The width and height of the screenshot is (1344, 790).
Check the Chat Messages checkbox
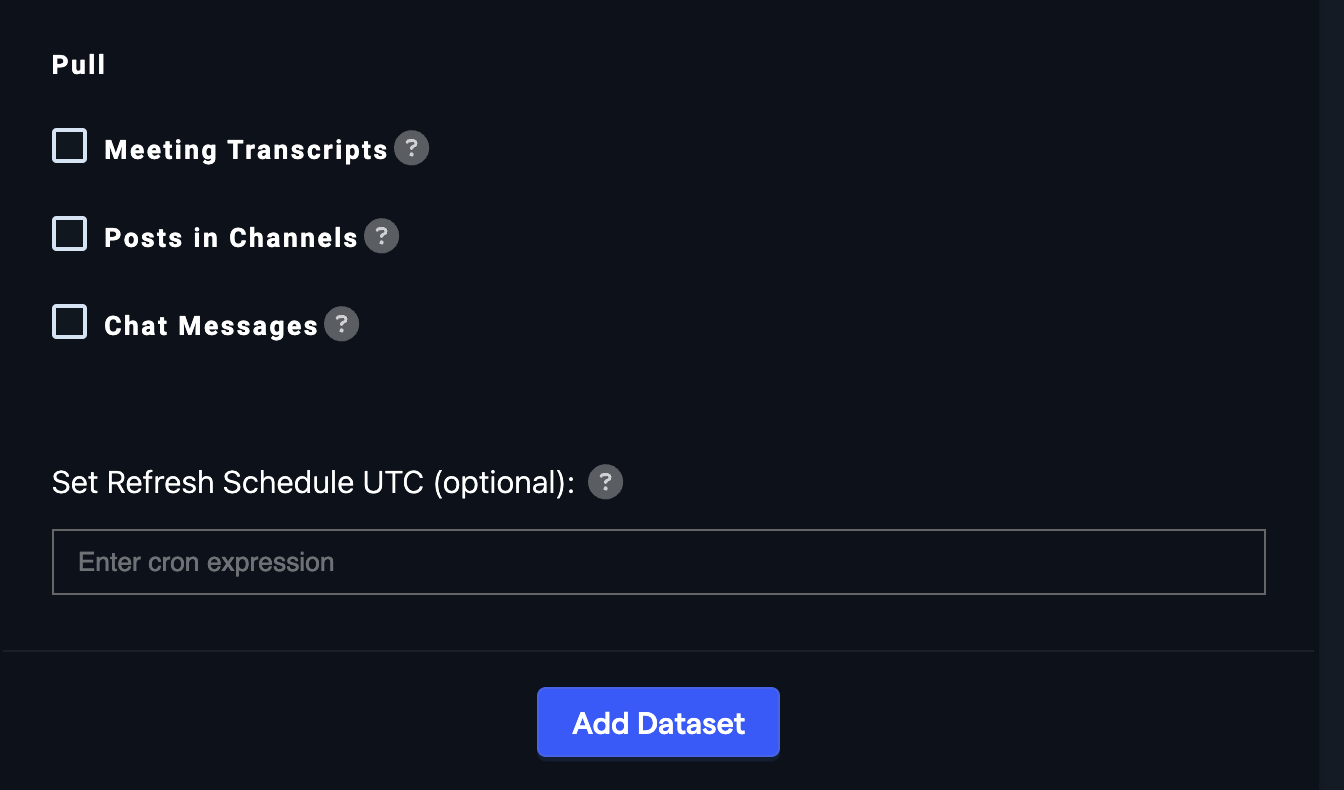click(70, 322)
